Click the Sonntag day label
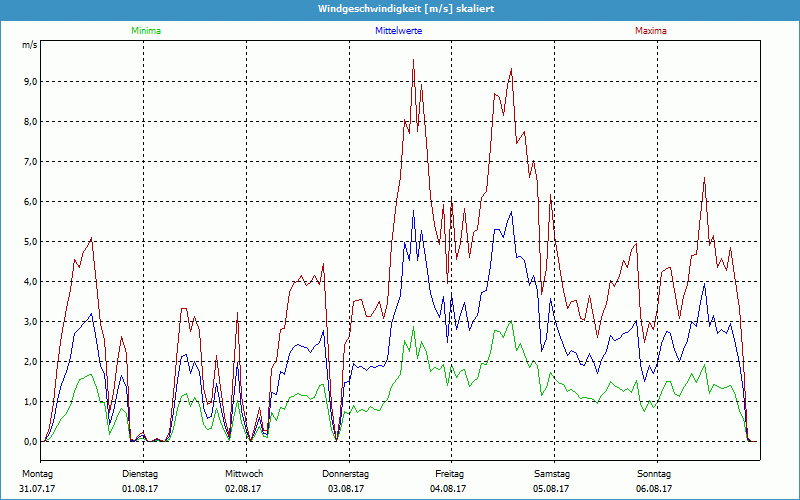Image resolution: width=800 pixels, height=500 pixels. [654, 474]
